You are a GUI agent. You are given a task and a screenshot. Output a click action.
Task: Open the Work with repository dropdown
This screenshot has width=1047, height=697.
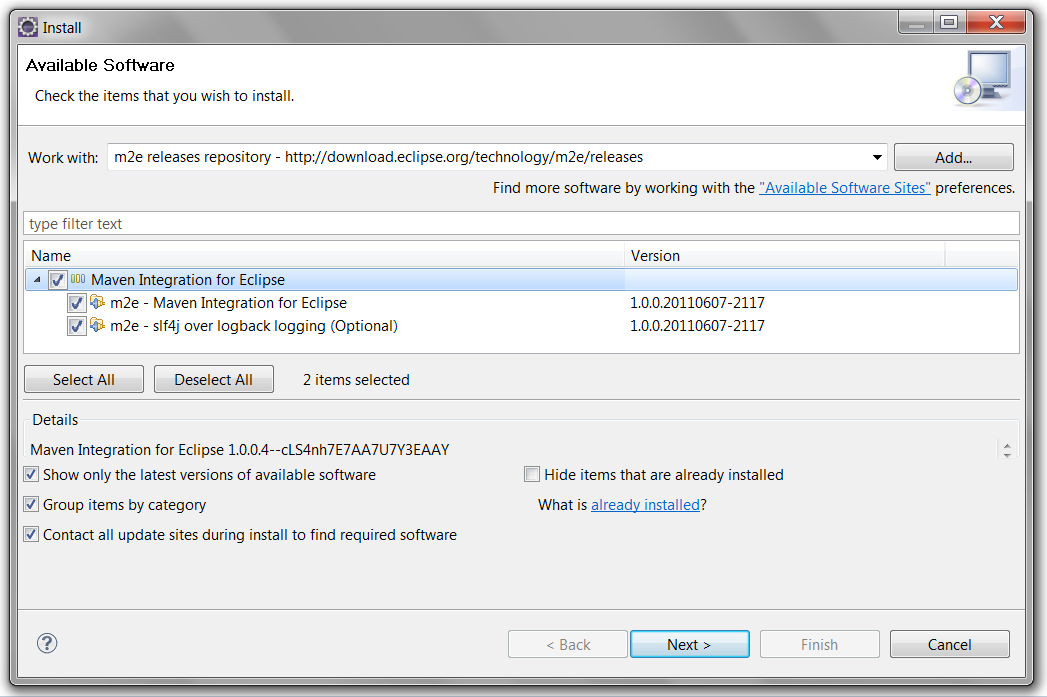point(877,157)
